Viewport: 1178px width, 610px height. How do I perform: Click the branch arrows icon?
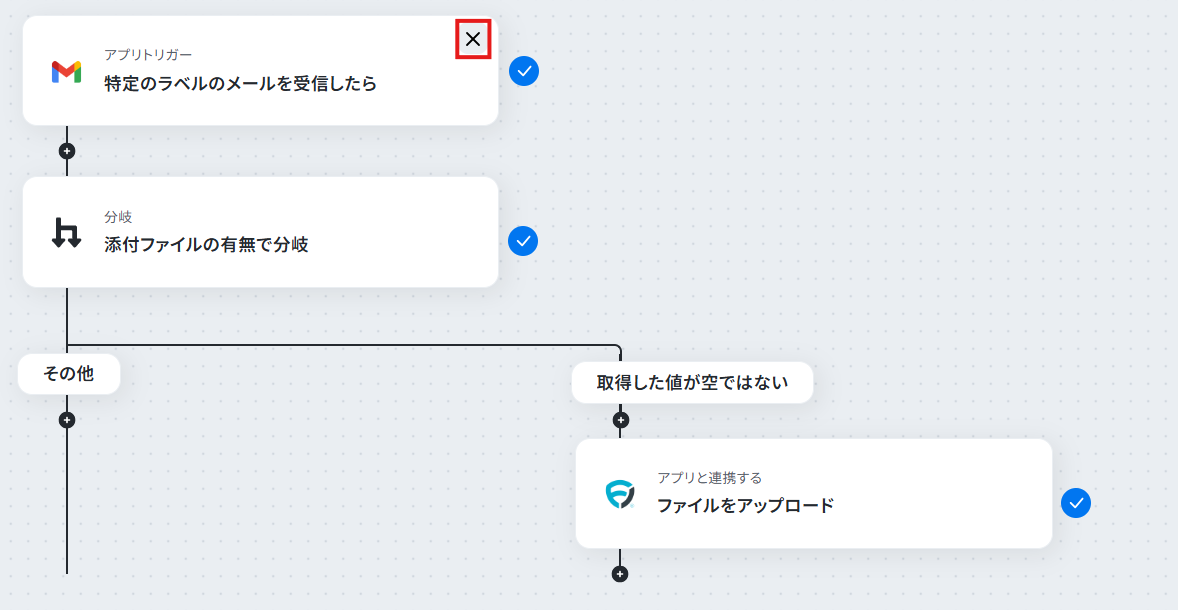click(x=66, y=232)
